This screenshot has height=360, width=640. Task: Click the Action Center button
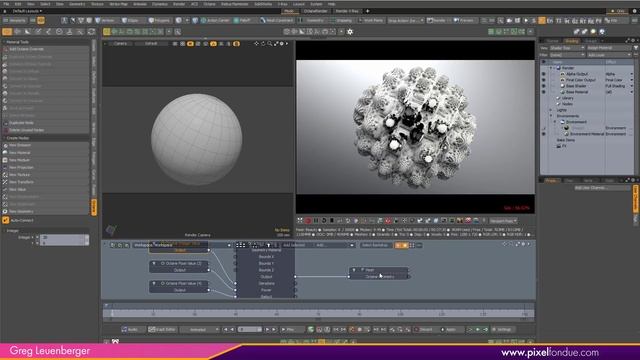pyautogui.click(x=216, y=20)
